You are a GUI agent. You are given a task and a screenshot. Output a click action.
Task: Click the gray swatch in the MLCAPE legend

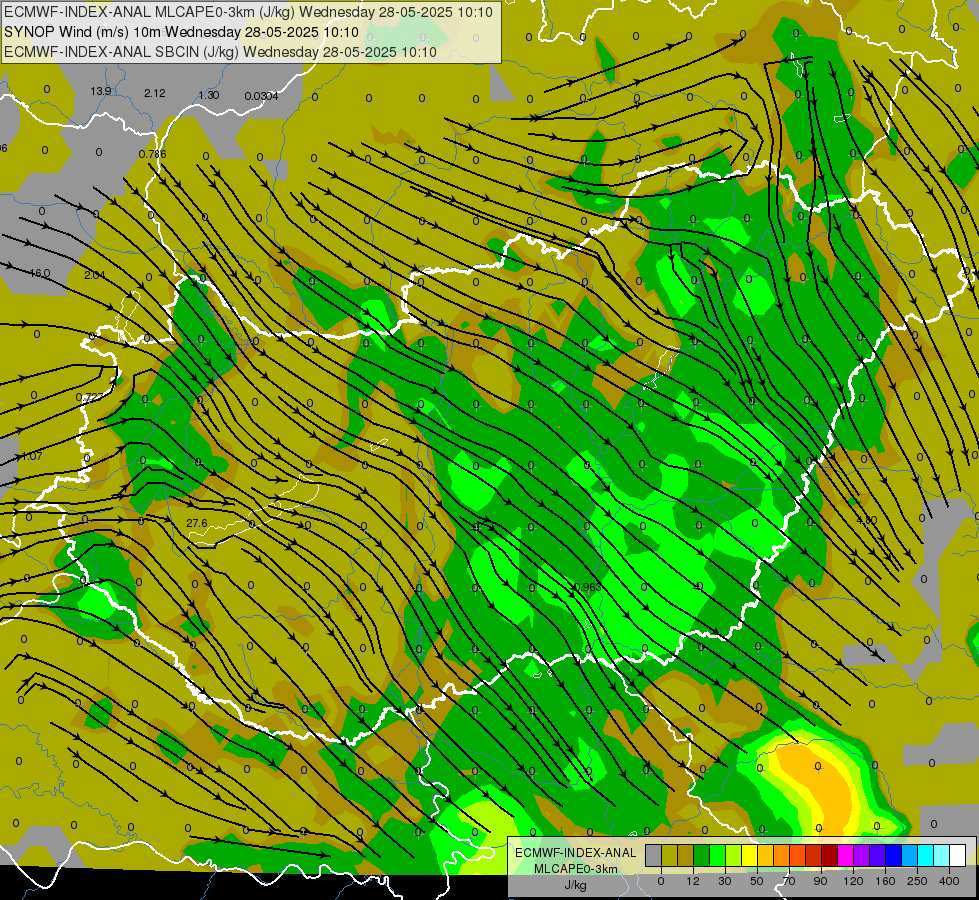point(654,855)
